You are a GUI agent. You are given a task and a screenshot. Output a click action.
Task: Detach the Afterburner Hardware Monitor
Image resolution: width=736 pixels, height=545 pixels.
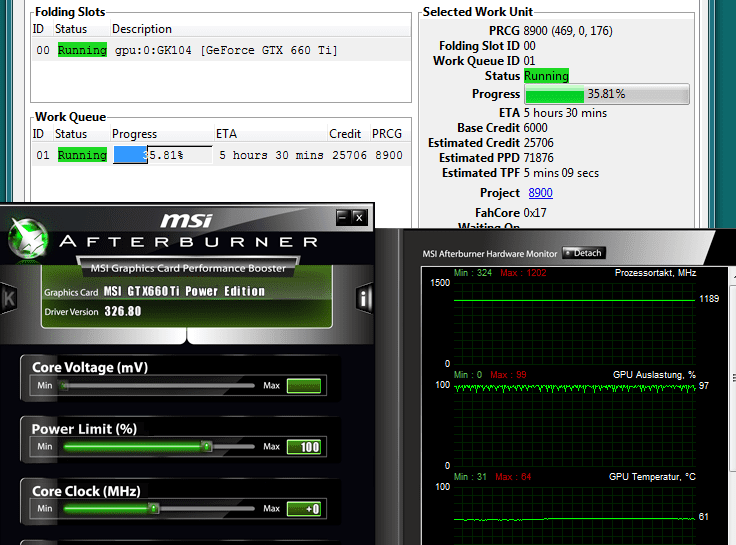click(x=584, y=253)
